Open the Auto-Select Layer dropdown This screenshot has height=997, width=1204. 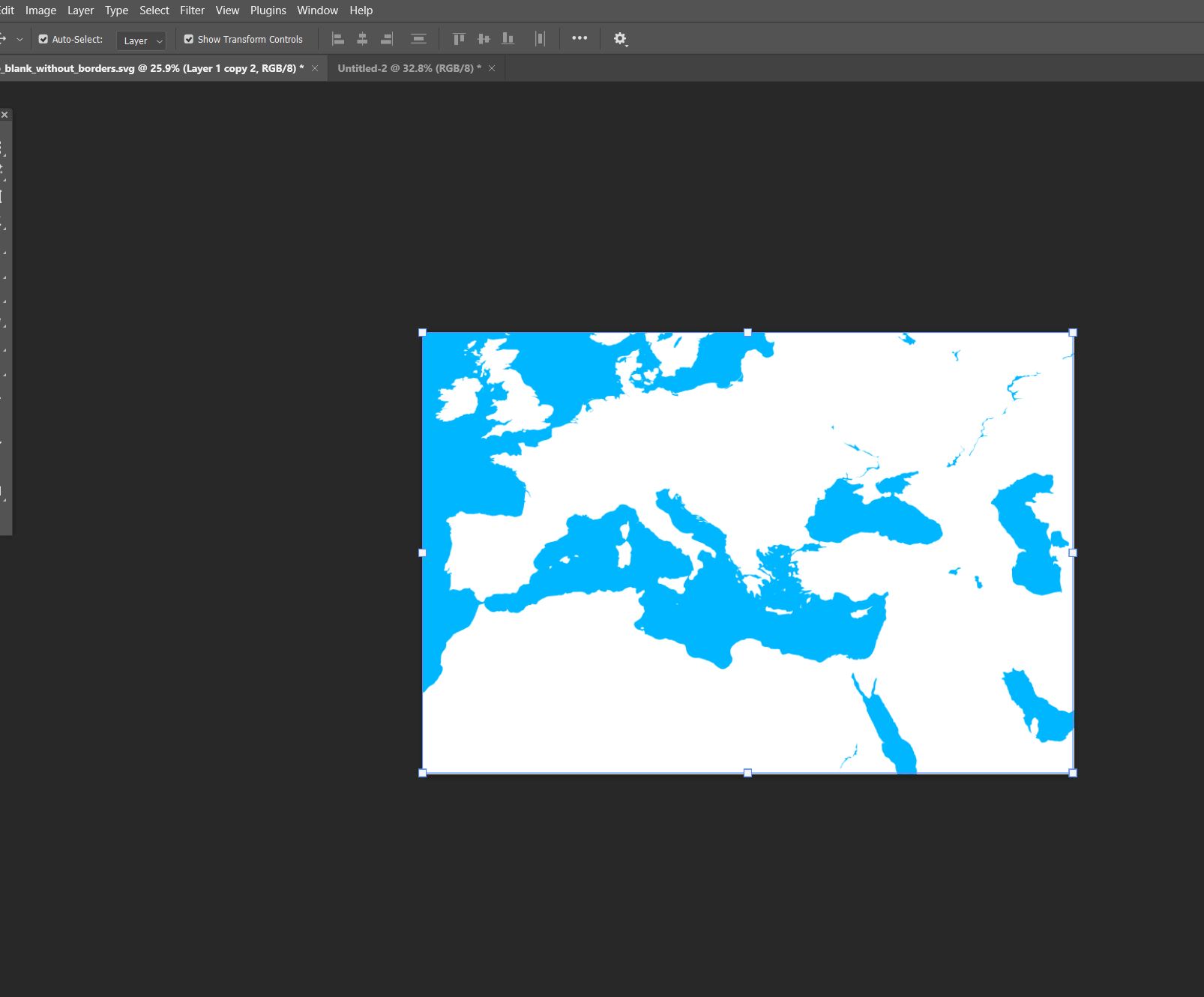(141, 40)
